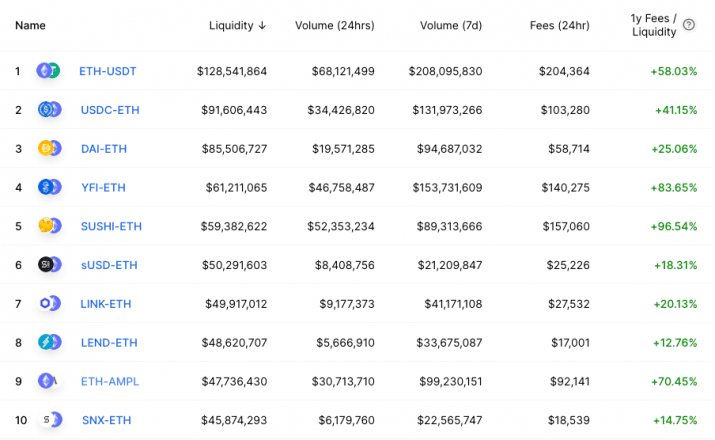The height and width of the screenshot is (440, 715).
Task: Select SNX-ETH liquidity value $45,874,293
Action: (x=234, y=420)
